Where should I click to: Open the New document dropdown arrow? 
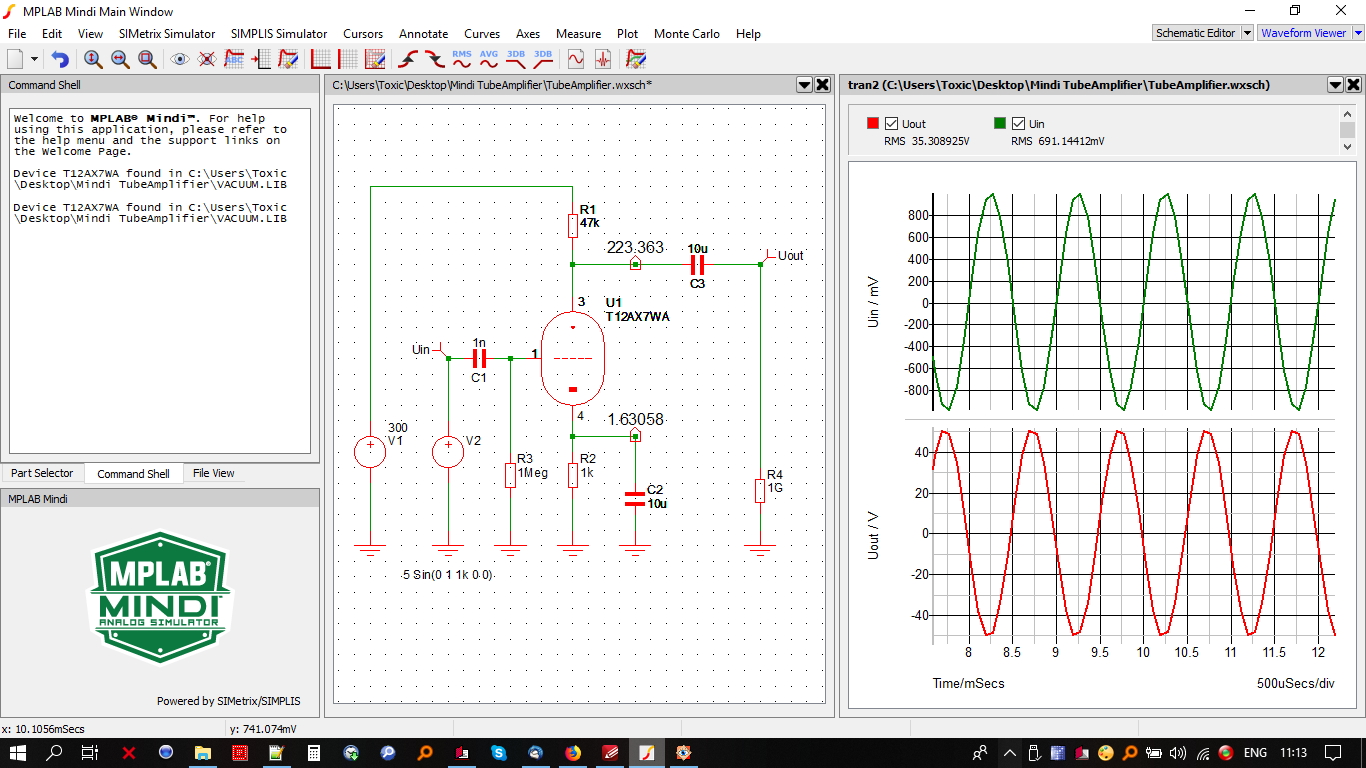coord(35,59)
